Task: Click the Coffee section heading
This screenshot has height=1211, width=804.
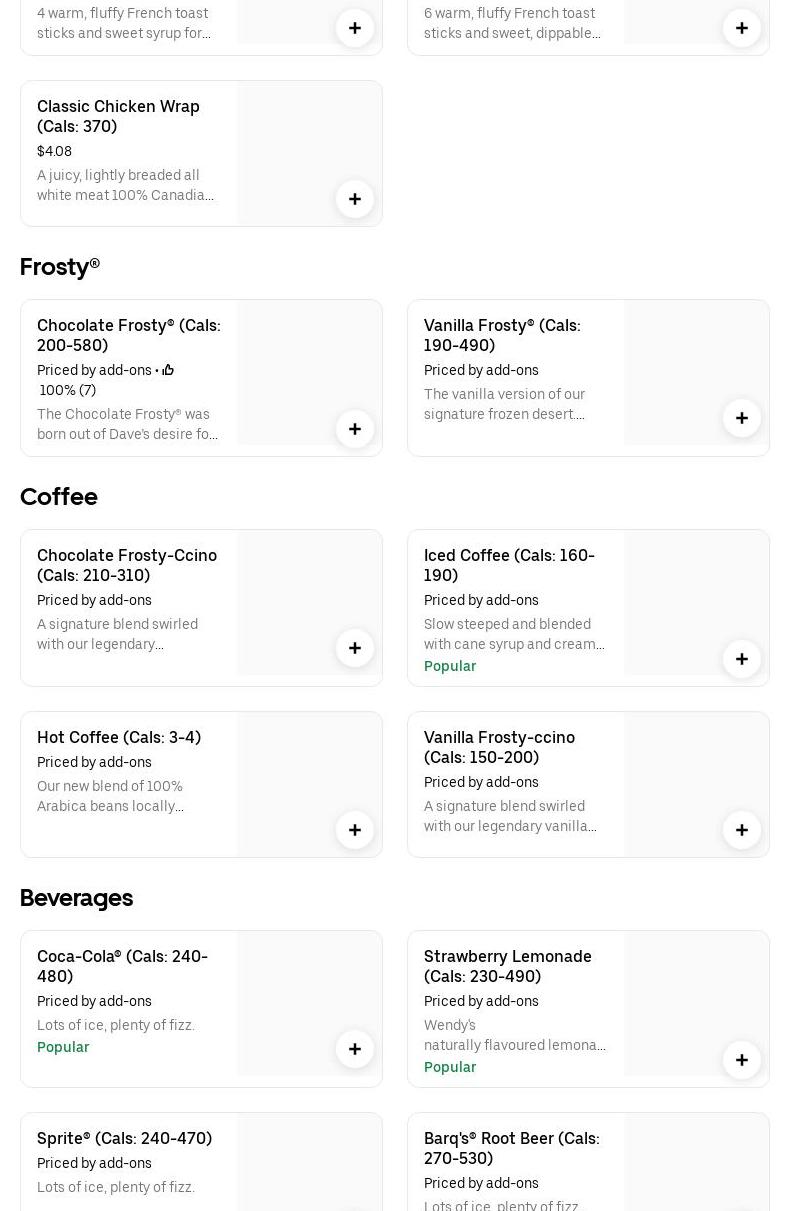Action: pos(59,496)
